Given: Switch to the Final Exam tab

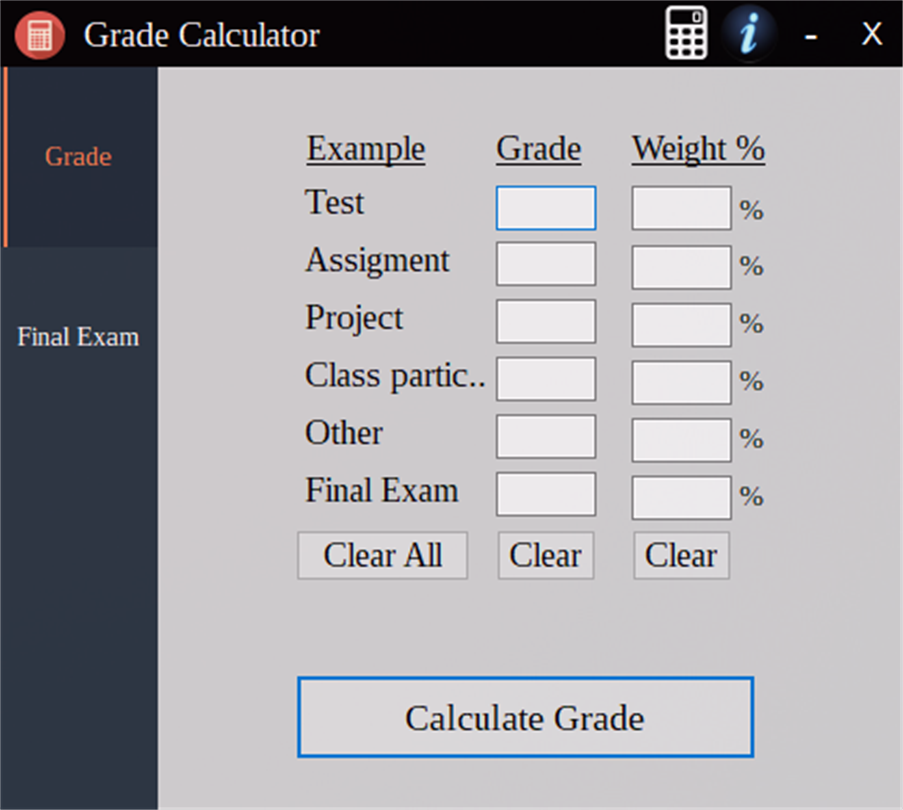Looking at the screenshot, I should (78, 337).
